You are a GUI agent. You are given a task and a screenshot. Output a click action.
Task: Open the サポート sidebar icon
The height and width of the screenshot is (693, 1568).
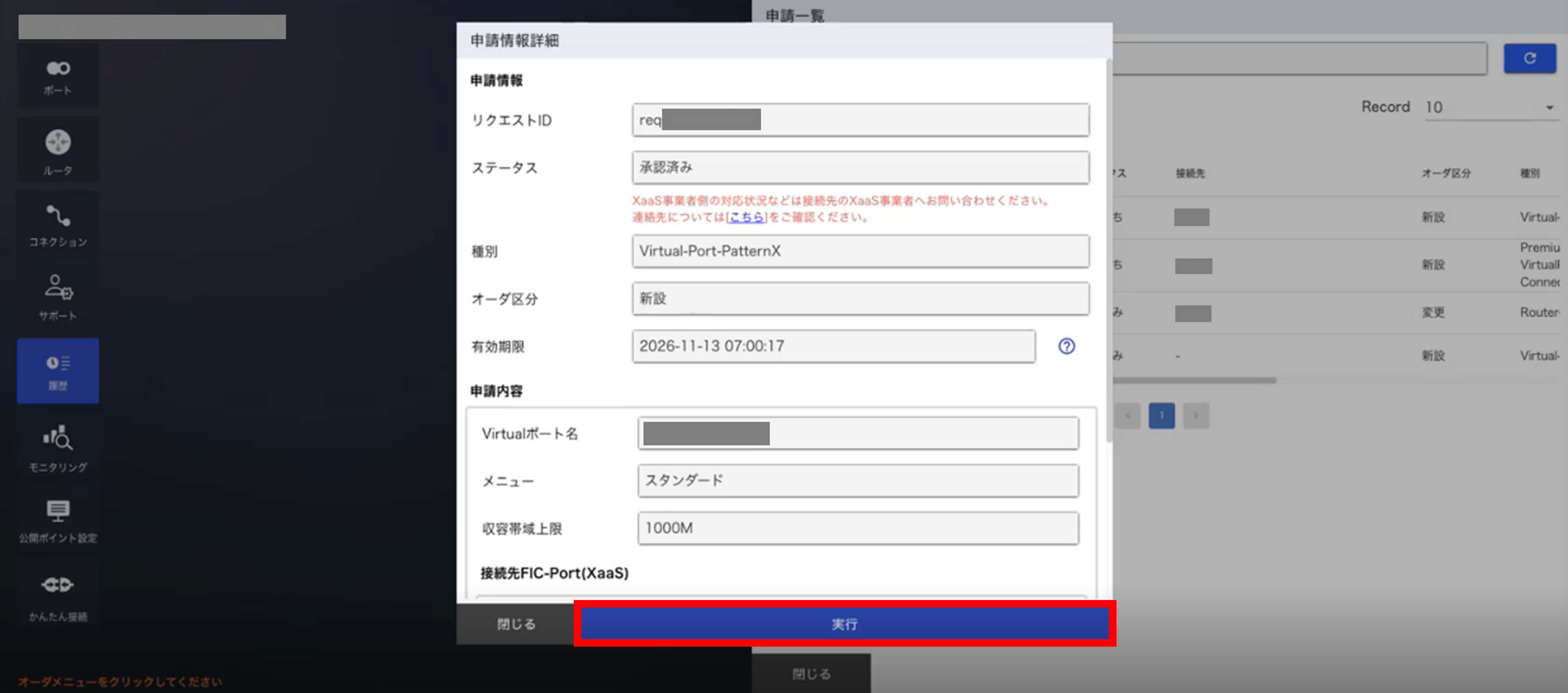click(58, 297)
